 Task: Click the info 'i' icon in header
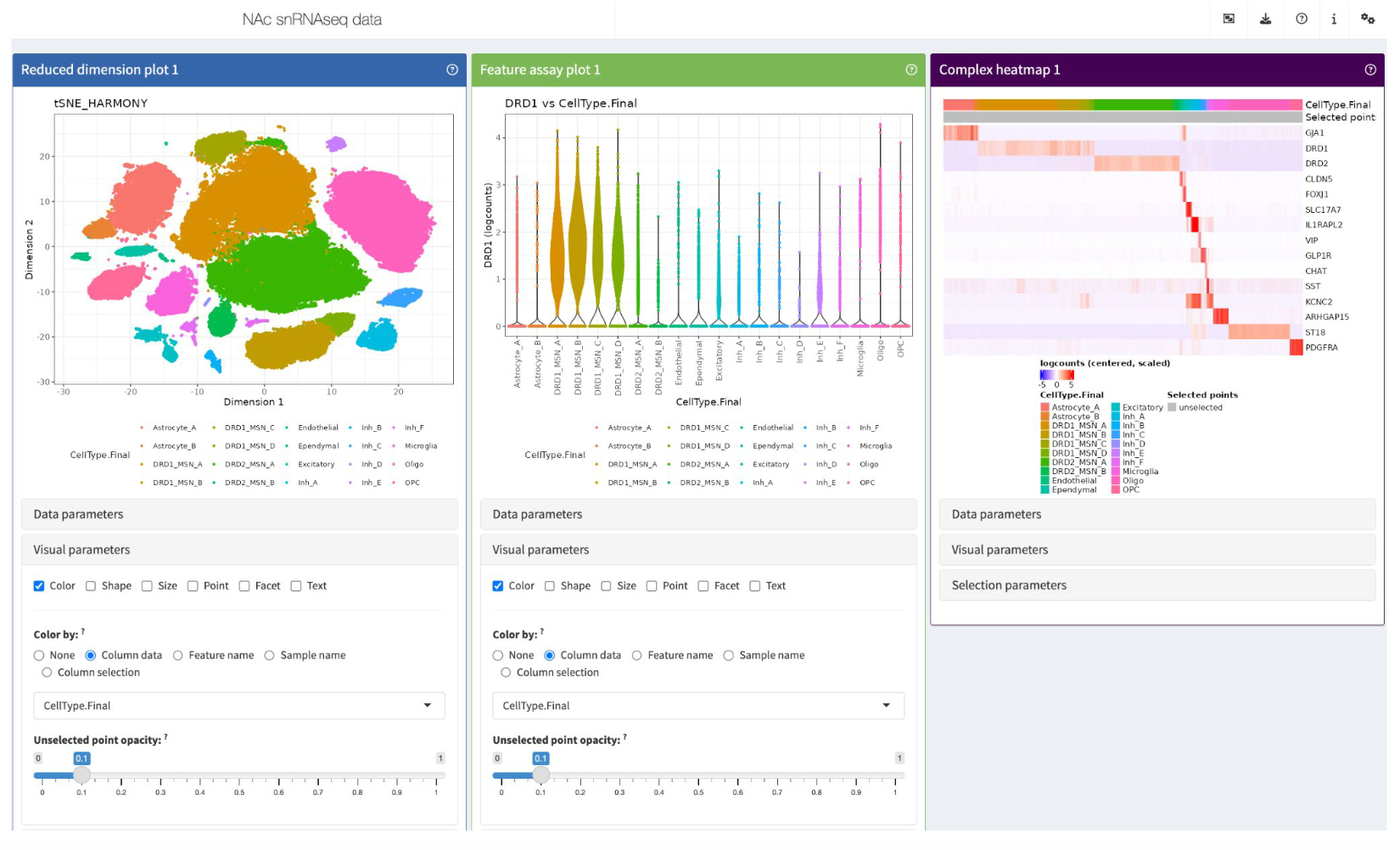click(1334, 19)
